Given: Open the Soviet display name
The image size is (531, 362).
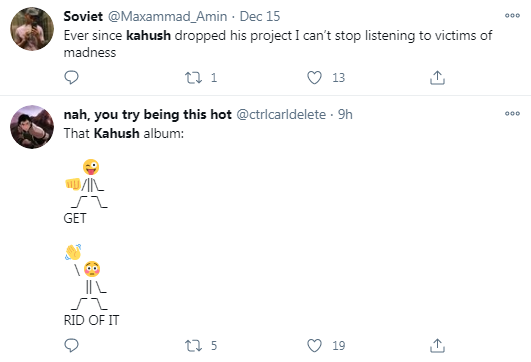Looking at the screenshot, I should (83, 16).
